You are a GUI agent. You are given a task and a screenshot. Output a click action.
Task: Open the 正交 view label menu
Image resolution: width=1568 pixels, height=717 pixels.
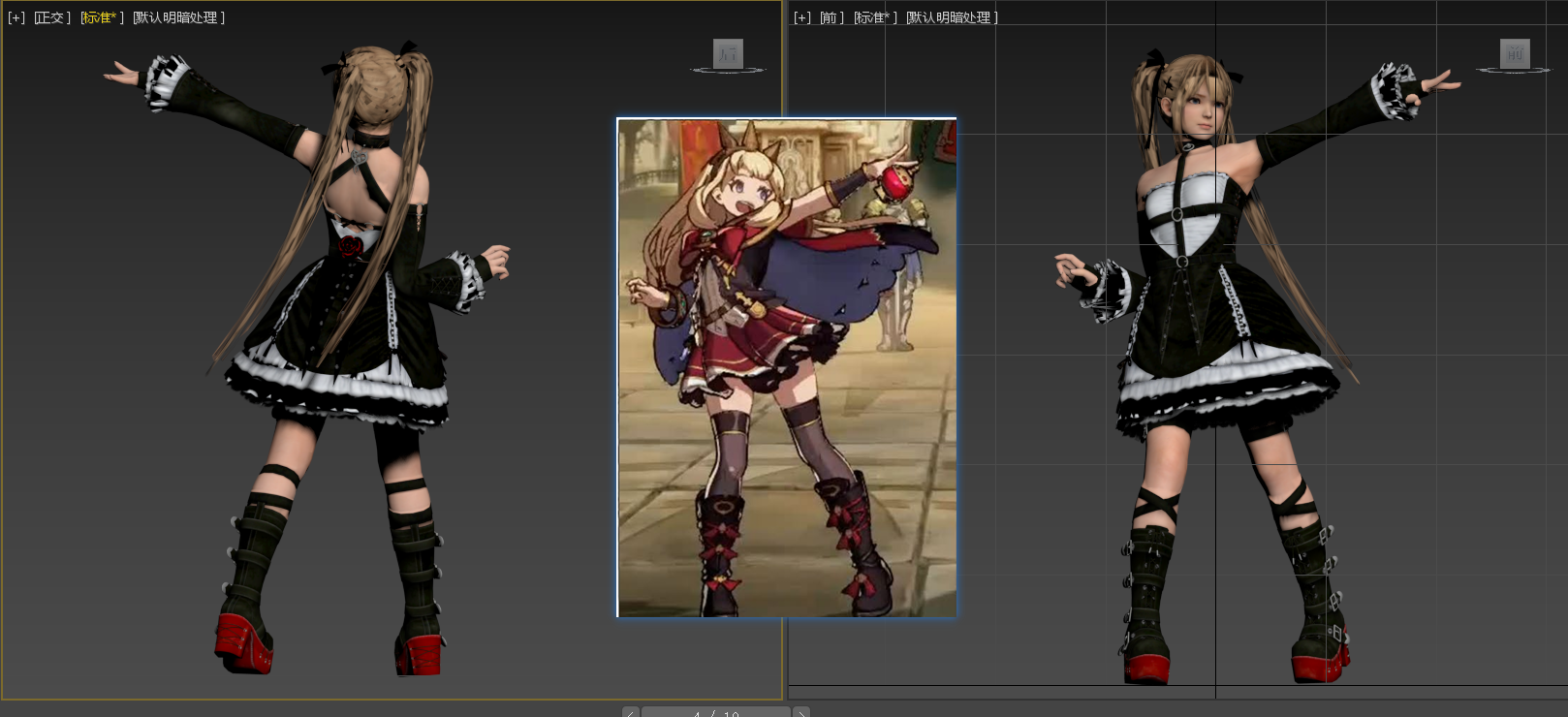(x=52, y=17)
